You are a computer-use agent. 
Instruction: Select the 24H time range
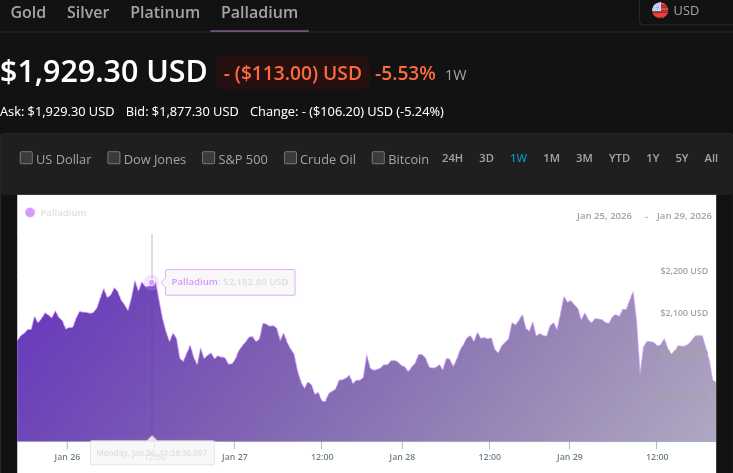[452, 158]
